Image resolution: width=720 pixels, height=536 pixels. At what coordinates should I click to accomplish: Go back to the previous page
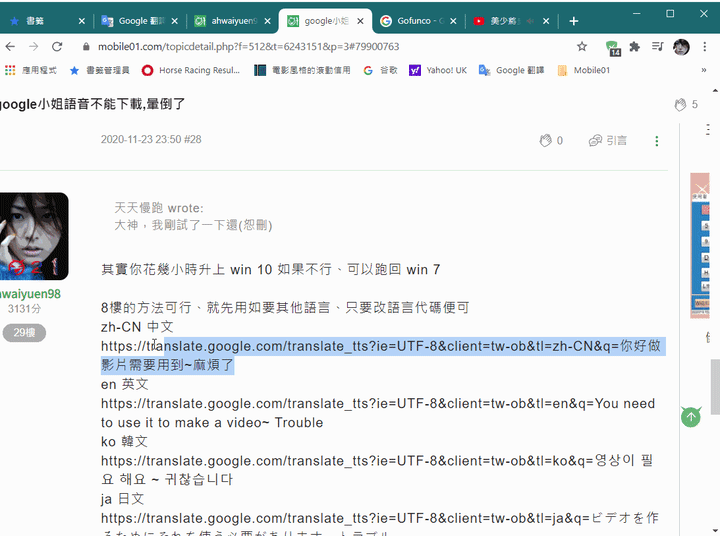pyautogui.click(x=10, y=46)
